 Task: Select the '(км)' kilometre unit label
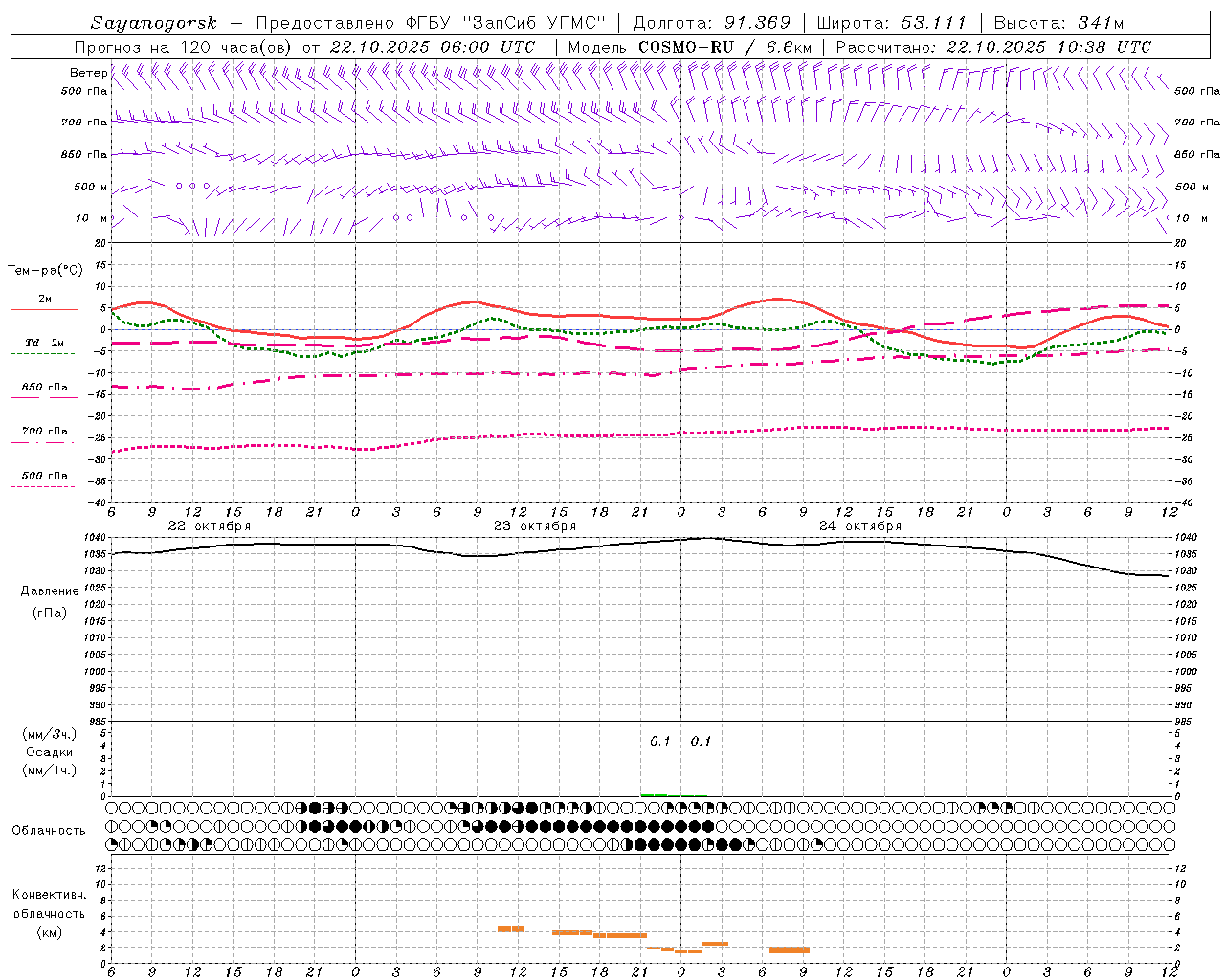coord(50,932)
